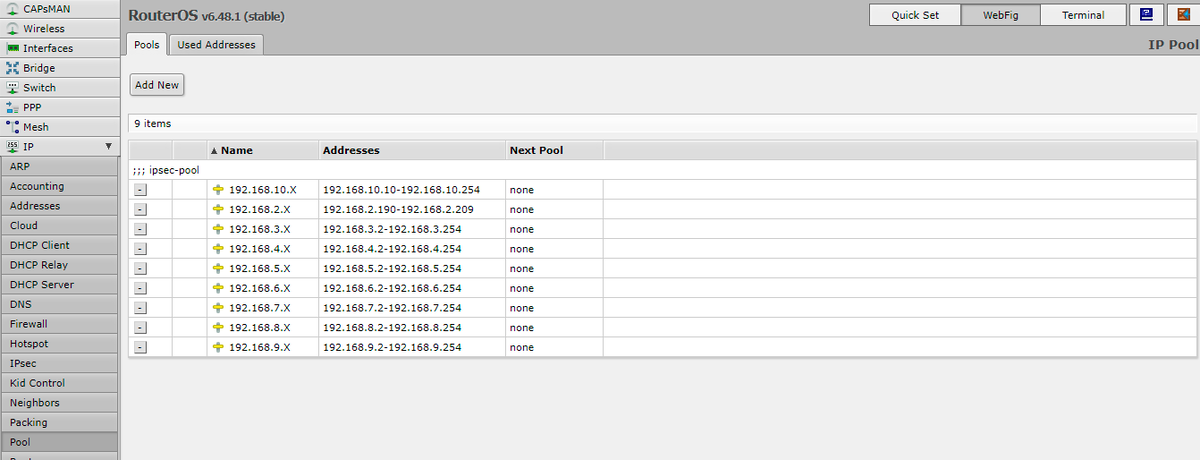Open the Bridge menu icon
The height and width of the screenshot is (460, 1200).
pyautogui.click(x=13, y=68)
